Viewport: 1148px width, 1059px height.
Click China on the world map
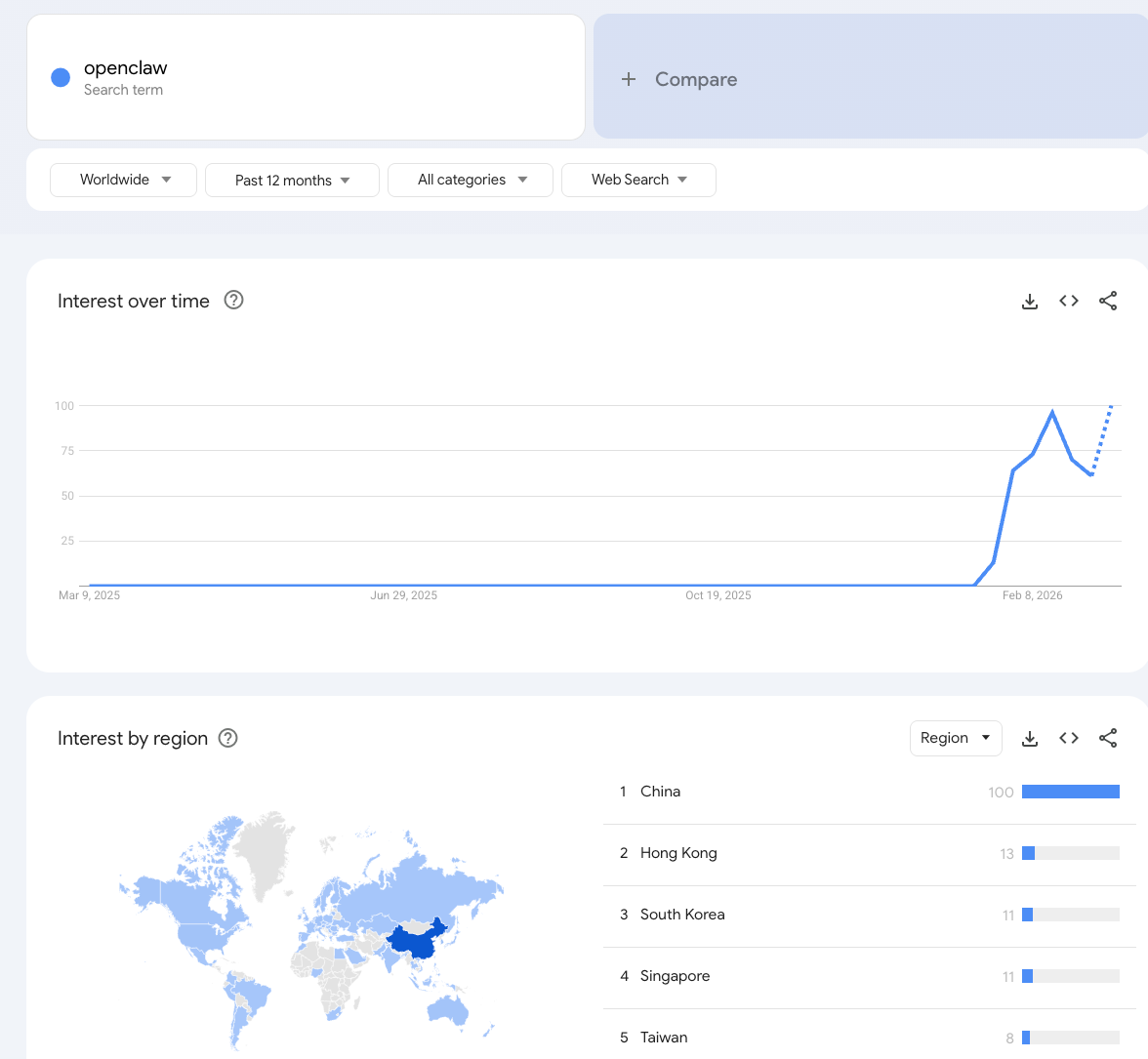coord(415,942)
